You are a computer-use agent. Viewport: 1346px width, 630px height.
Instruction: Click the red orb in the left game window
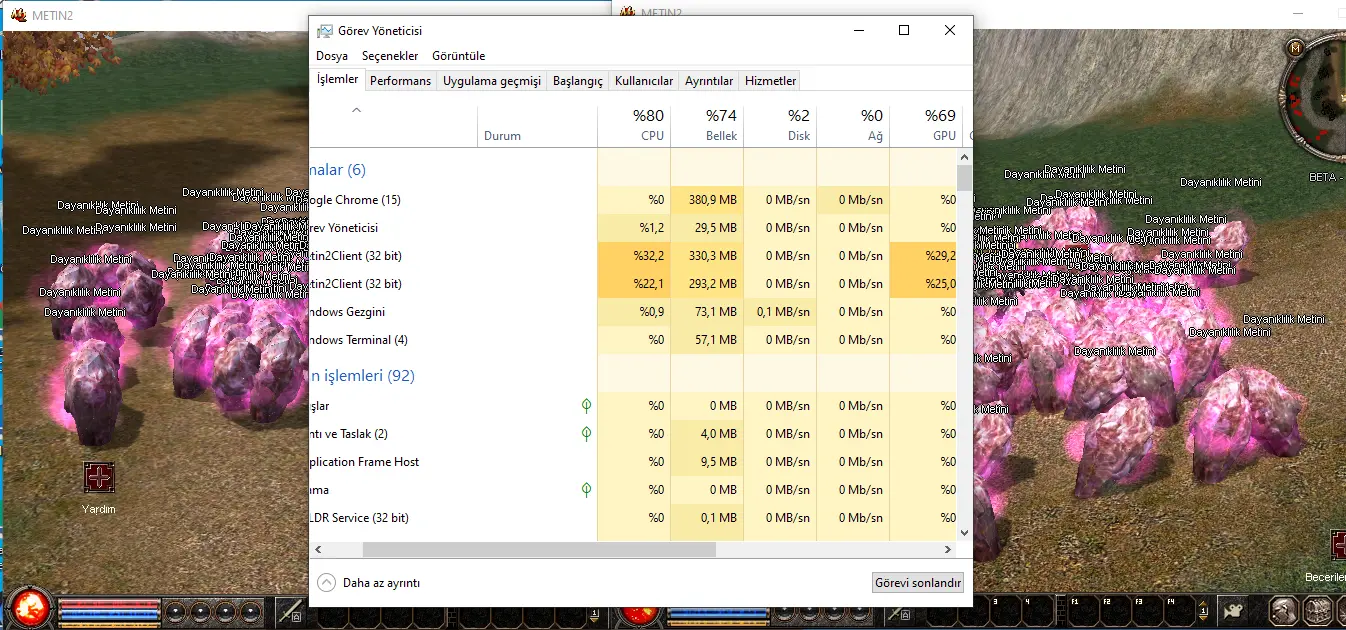click(29, 608)
